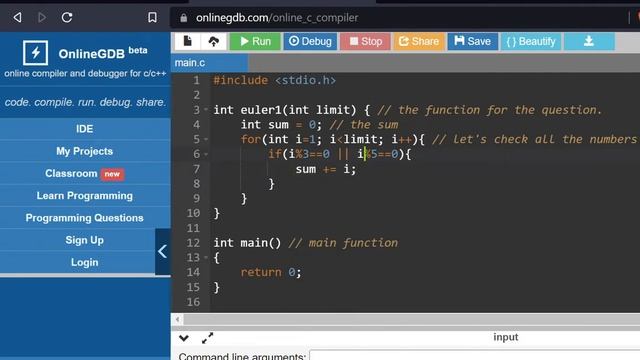Click the onlinegdb.com URL in address bar
Screen dimensions: 640x360
[x=277, y=18]
